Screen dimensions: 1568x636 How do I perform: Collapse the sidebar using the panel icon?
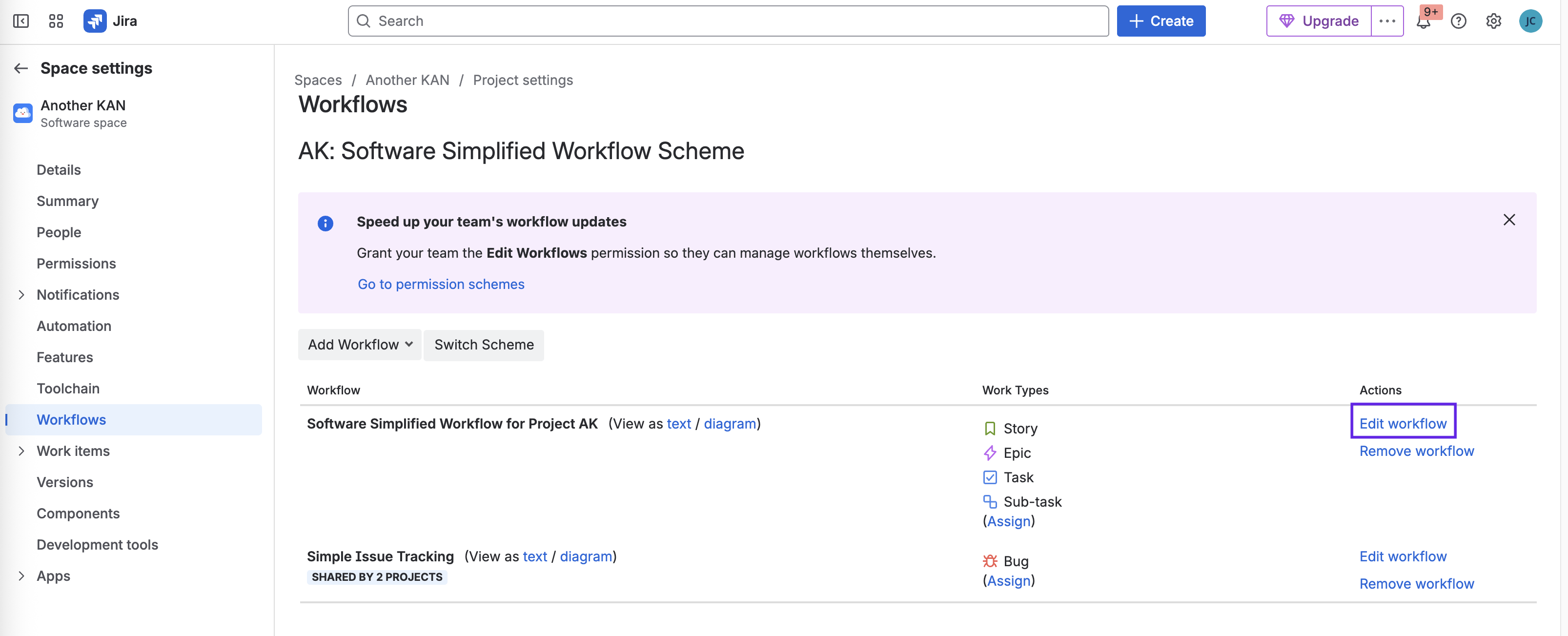point(20,21)
